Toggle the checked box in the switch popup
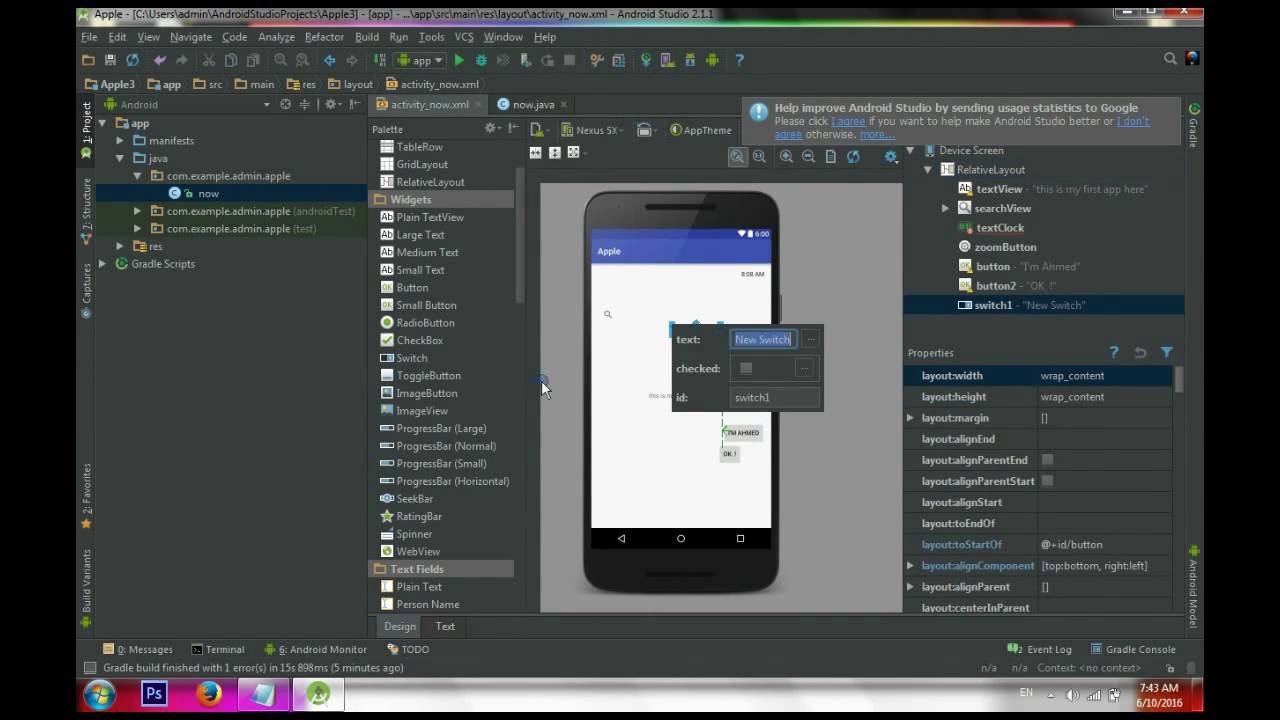Image resolution: width=1280 pixels, height=720 pixels. pos(746,368)
